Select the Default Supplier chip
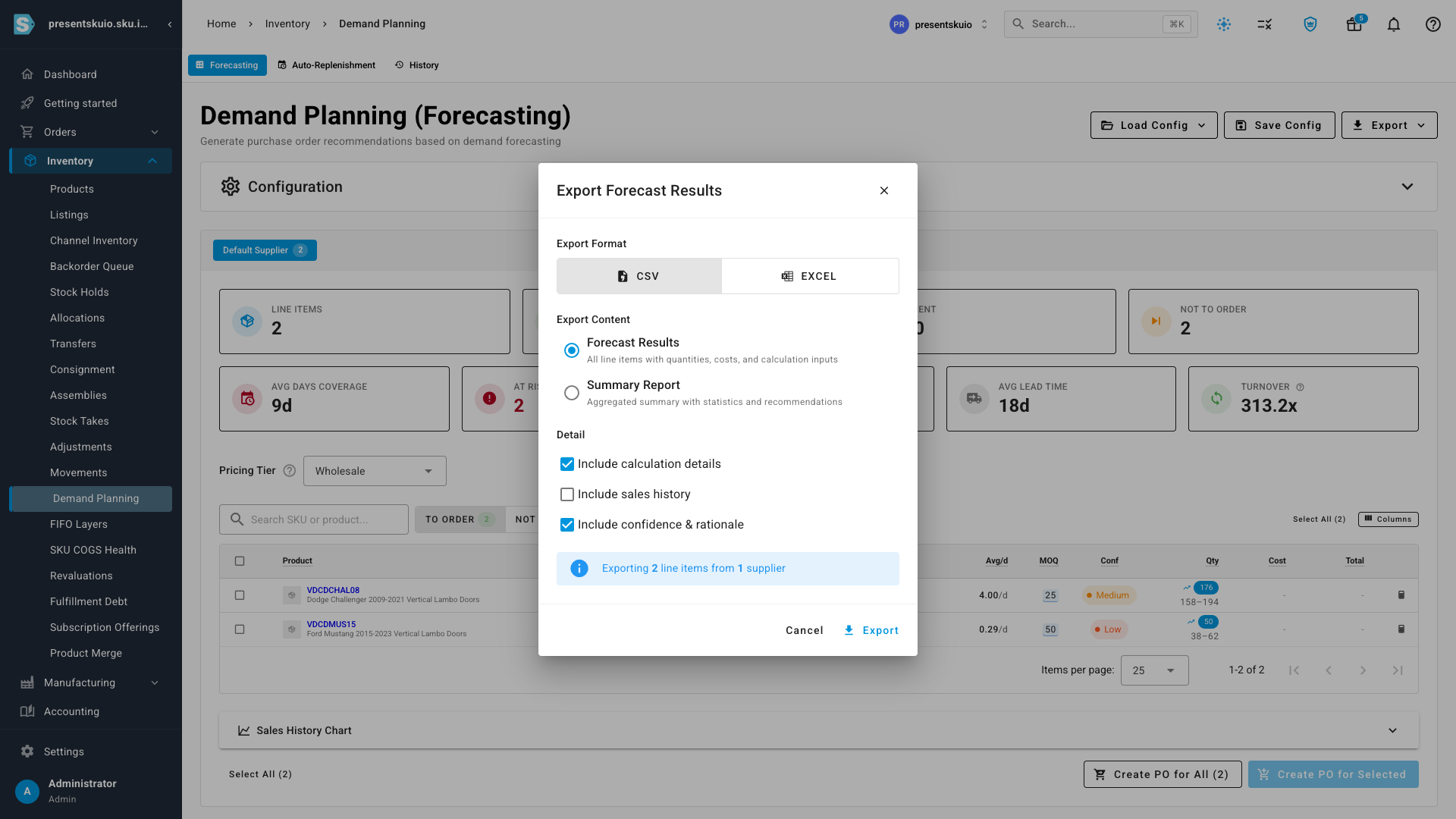Viewport: 1456px width, 819px height. click(x=265, y=250)
